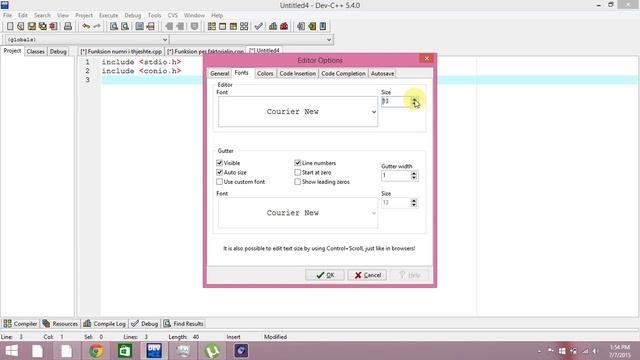Open the Resources bottom tab

(60, 324)
